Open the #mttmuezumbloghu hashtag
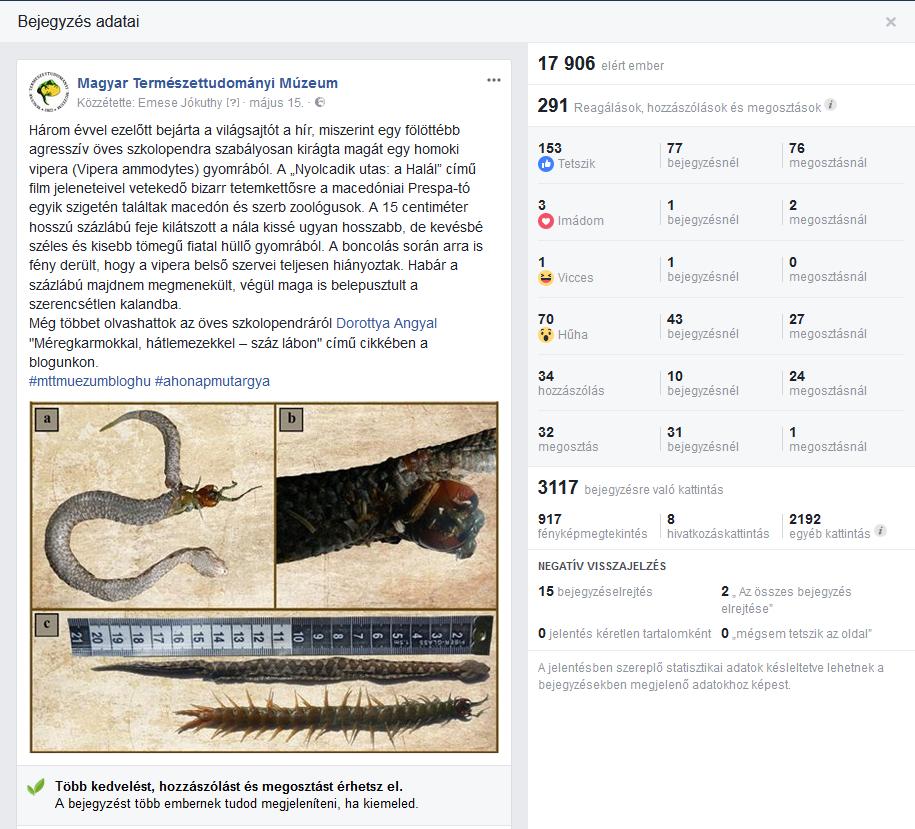 tap(90, 381)
